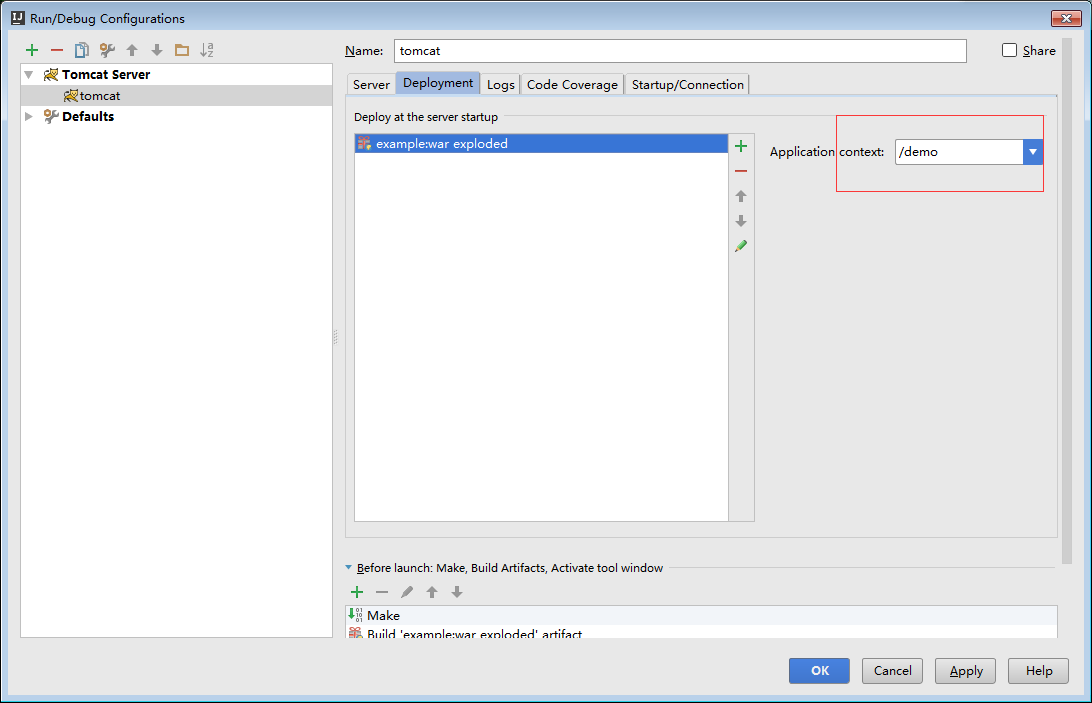Screen dimensions: 1092x703
Task: Edit the deployment artifact with the pencil icon
Action: pyautogui.click(x=741, y=246)
